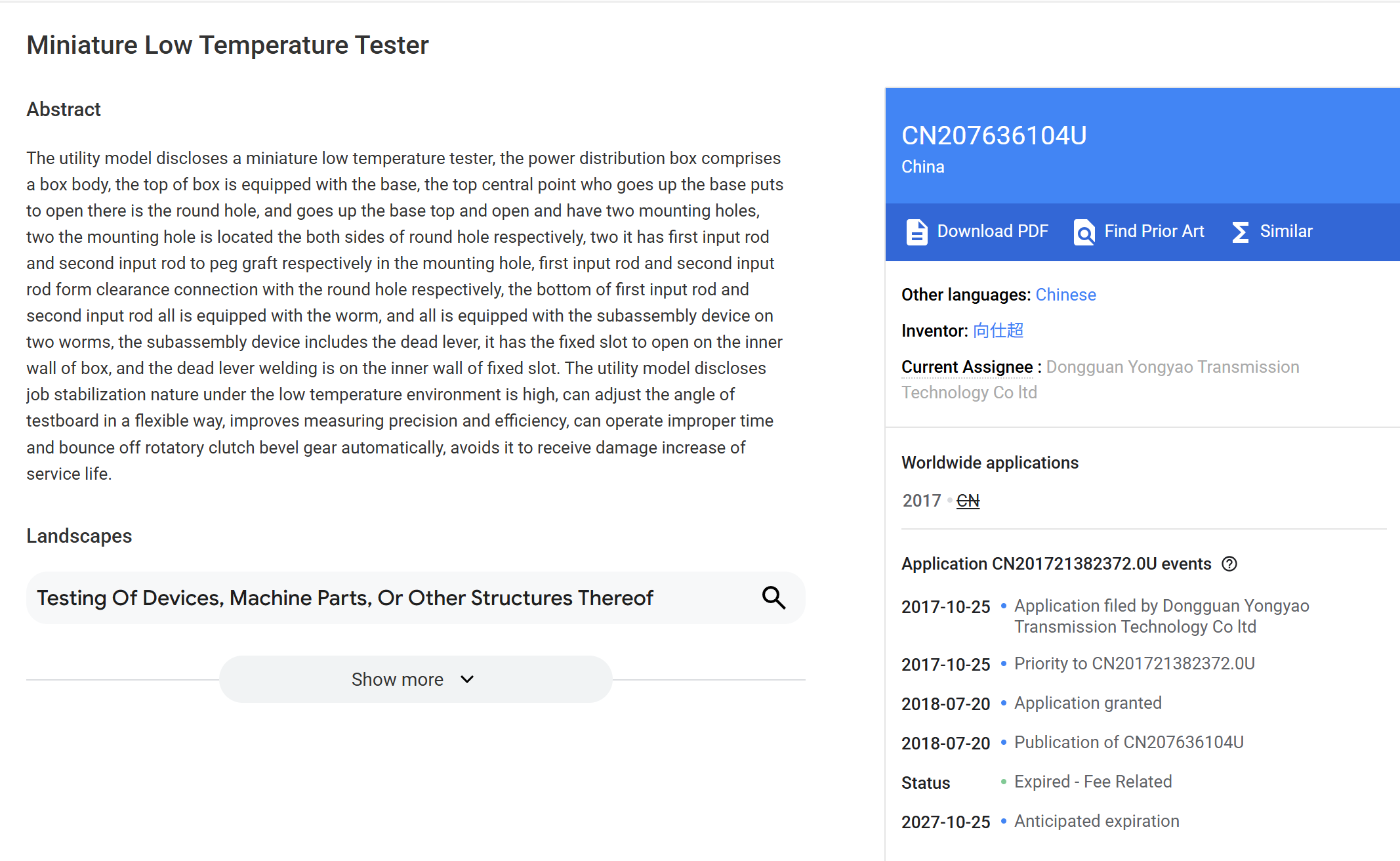This screenshot has width=1400, height=861.
Task: Click the landscape search magnifier icon
Action: [x=773, y=598]
